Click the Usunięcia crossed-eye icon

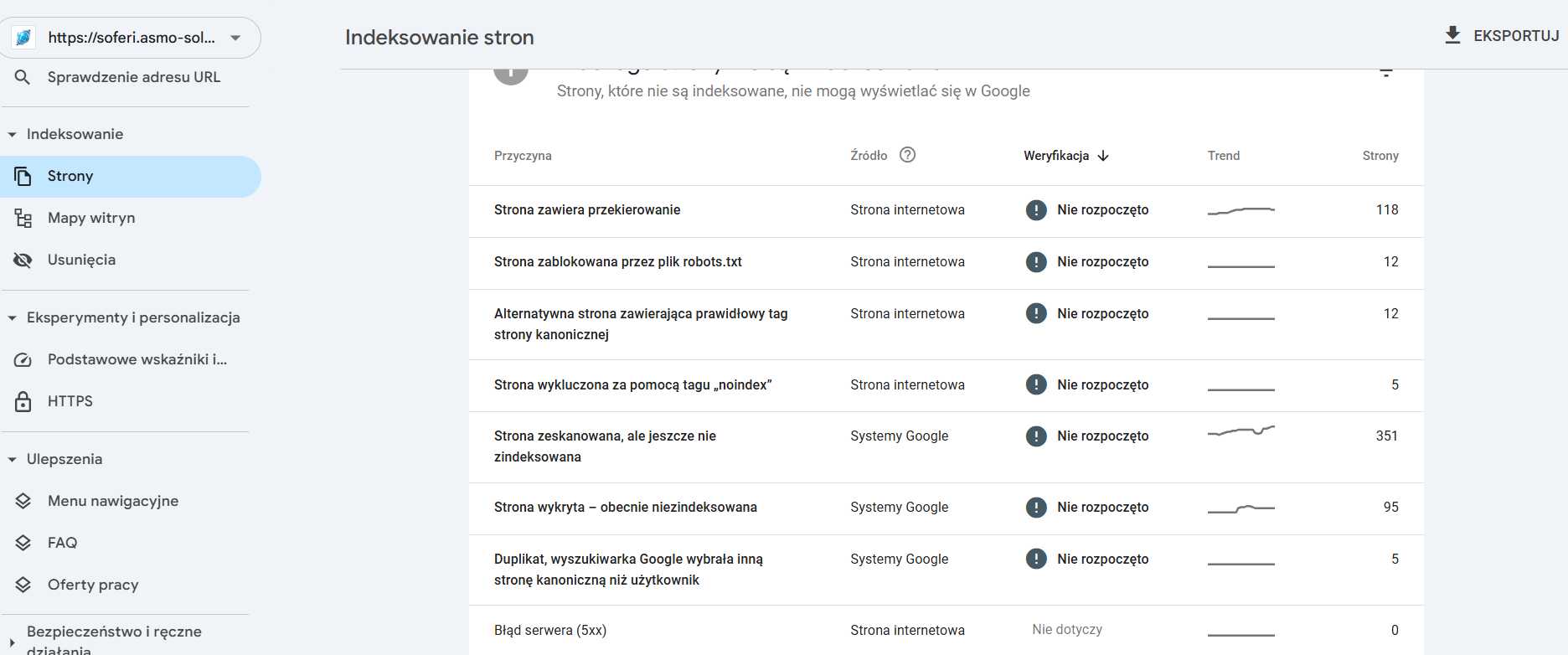[x=23, y=260]
